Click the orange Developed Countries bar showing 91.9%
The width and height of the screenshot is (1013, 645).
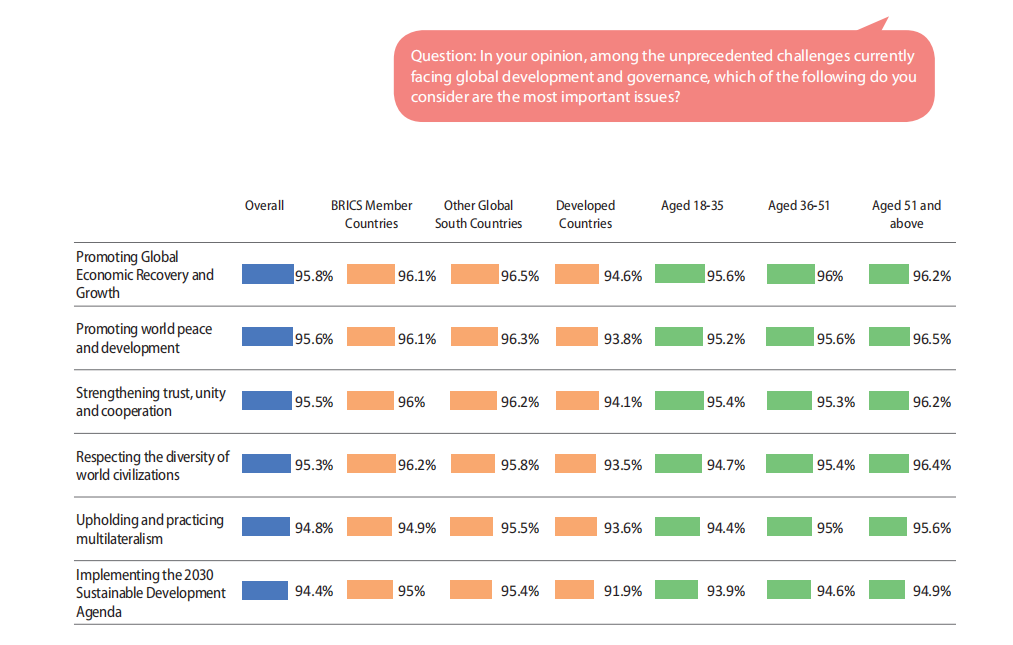tap(578, 590)
